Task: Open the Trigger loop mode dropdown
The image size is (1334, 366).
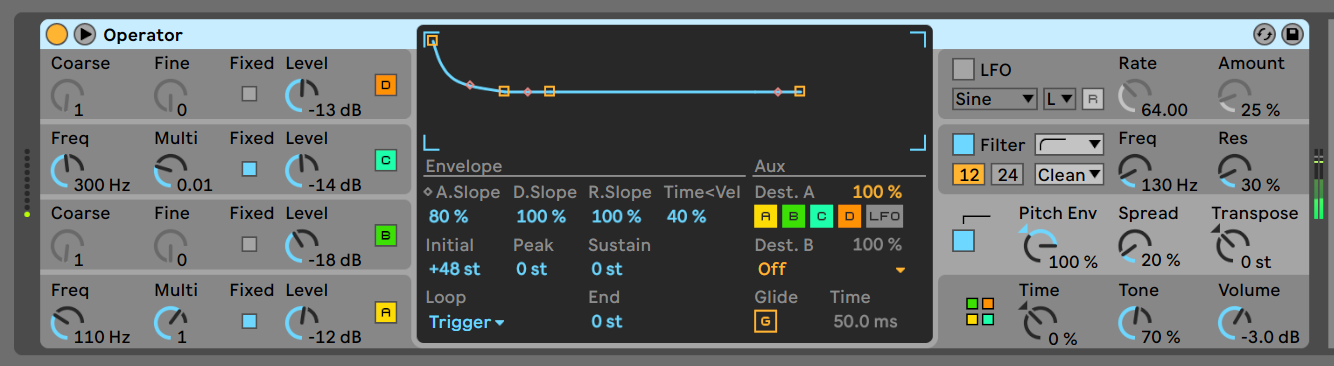Action: point(466,322)
